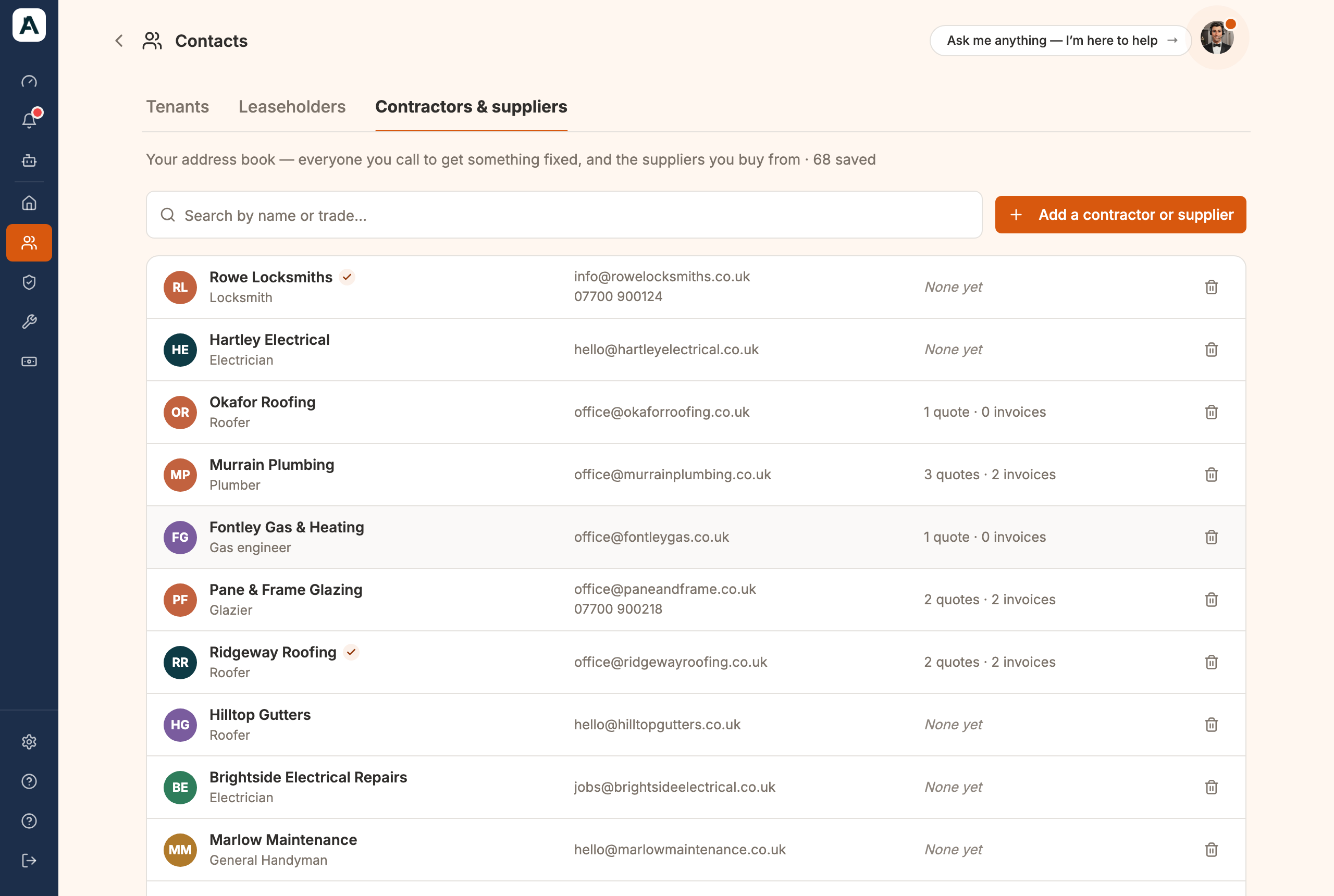Click Add a contractor or supplier button

coord(1120,215)
